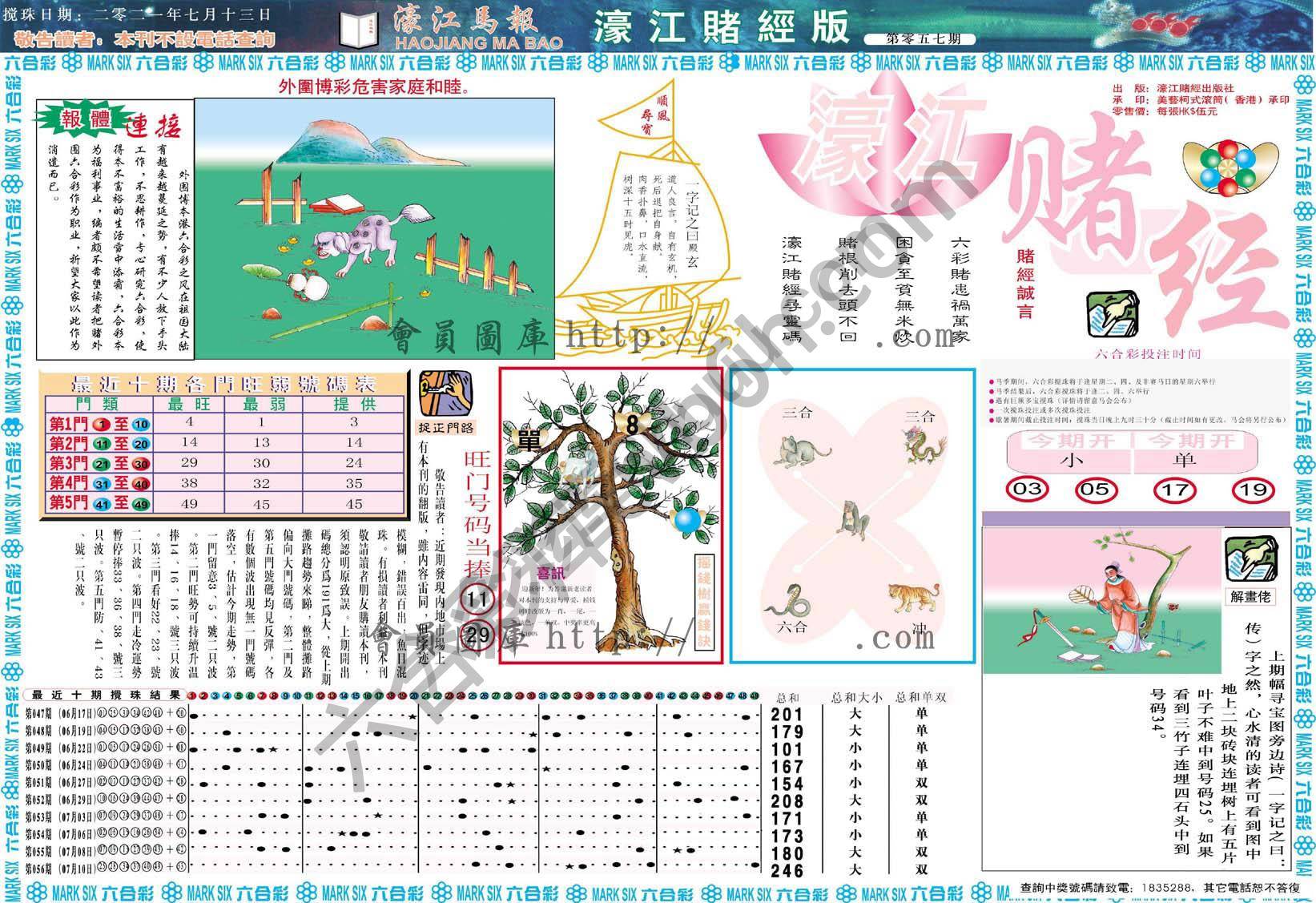Screen dimensions: 1316x903
Task: Open the money tree illustration
Action: point(610,515)
